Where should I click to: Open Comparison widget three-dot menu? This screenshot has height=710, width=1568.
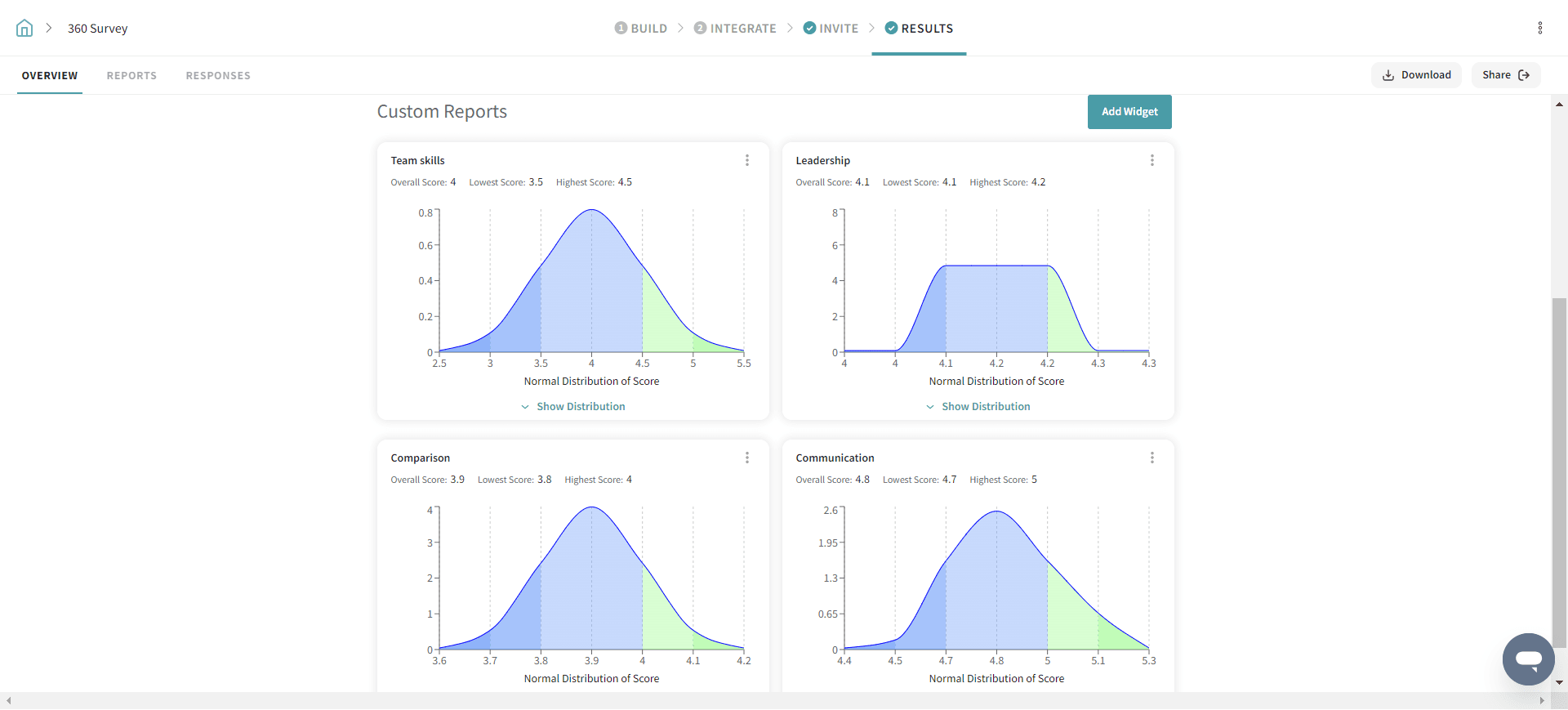pyautogui.click(x=746, y=458)
